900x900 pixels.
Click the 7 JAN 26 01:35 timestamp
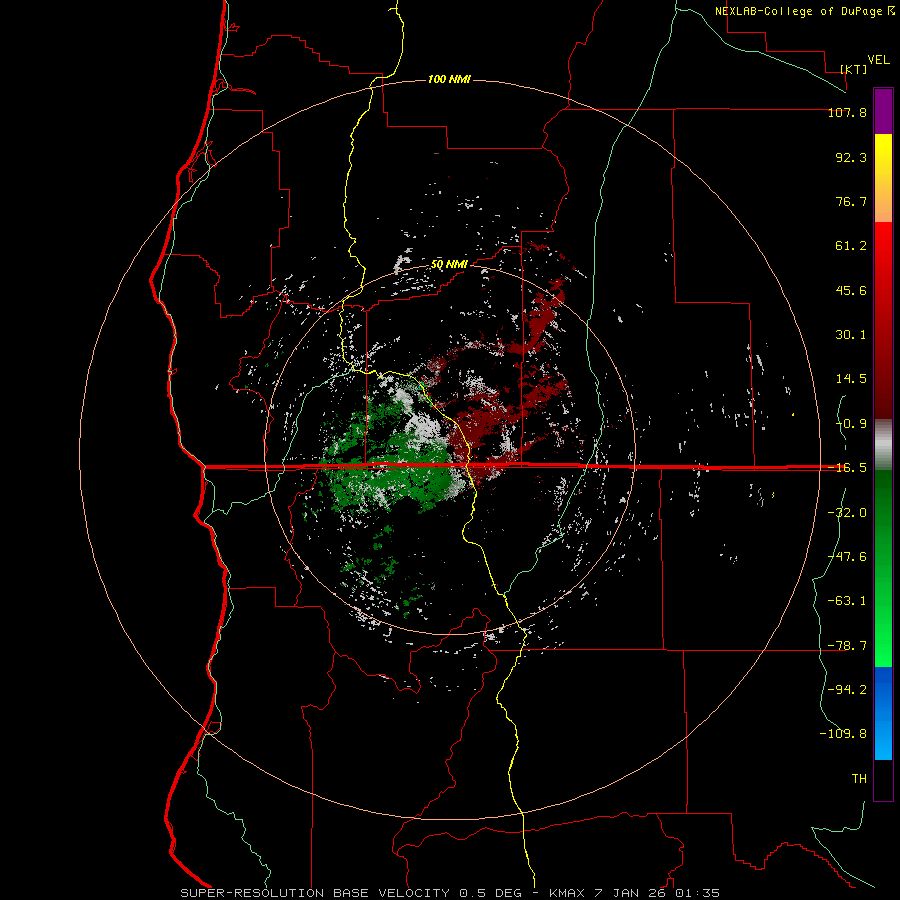click(658, 893)
